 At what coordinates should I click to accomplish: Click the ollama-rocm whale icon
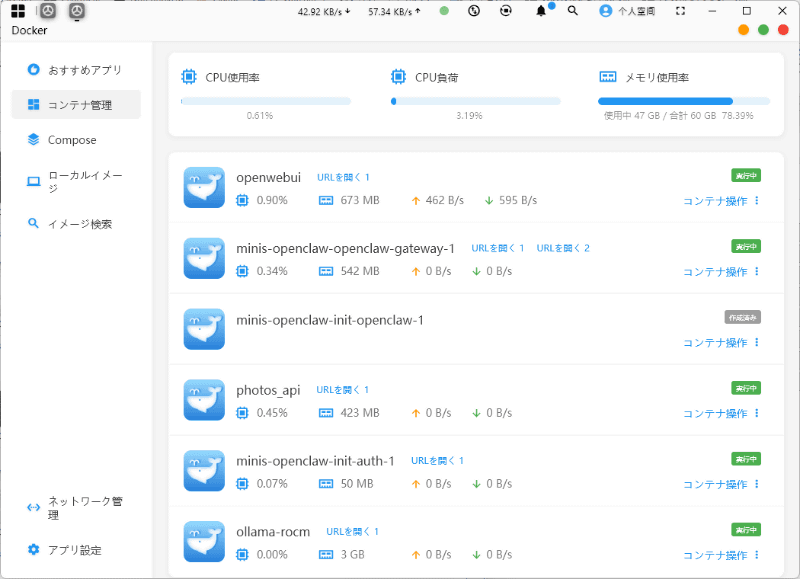pyautogui.click(x=204, y=542)
